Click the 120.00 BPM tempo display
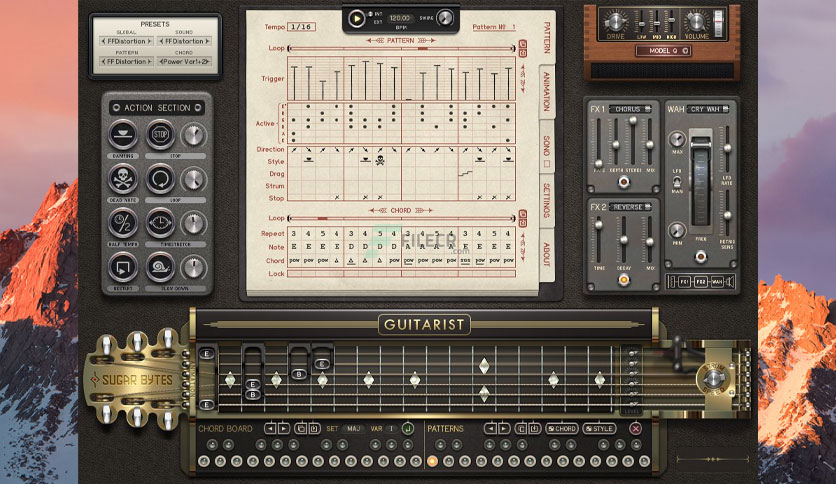Image resolution: width=836 pixels, height=484 pixels. coord(400,18)
